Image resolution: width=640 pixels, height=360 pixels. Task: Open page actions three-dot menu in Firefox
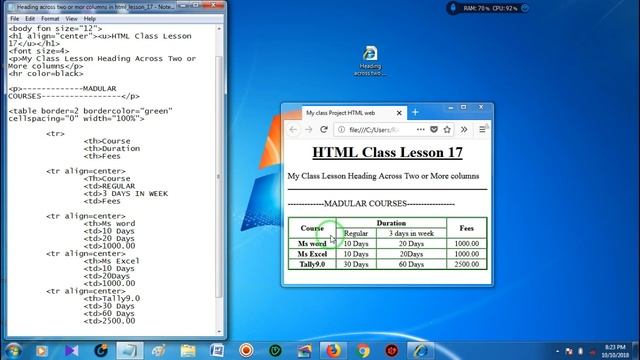[x=420, y=129]
